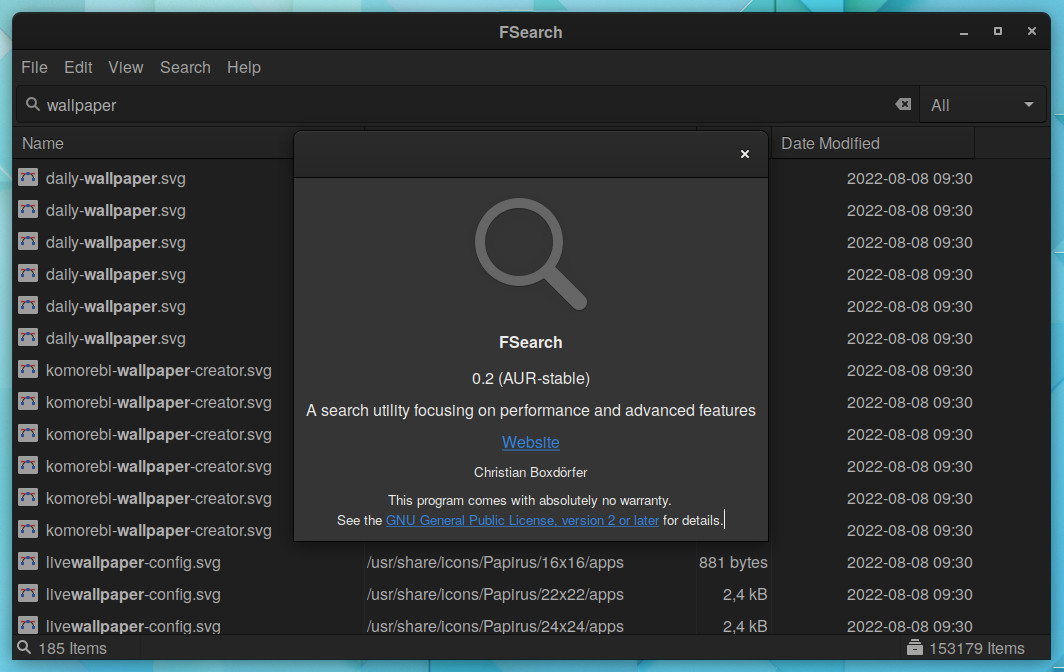This screenshot has height=672, width=1064.
Task: Clear the search query with the backspace icon
Action: 903,105
